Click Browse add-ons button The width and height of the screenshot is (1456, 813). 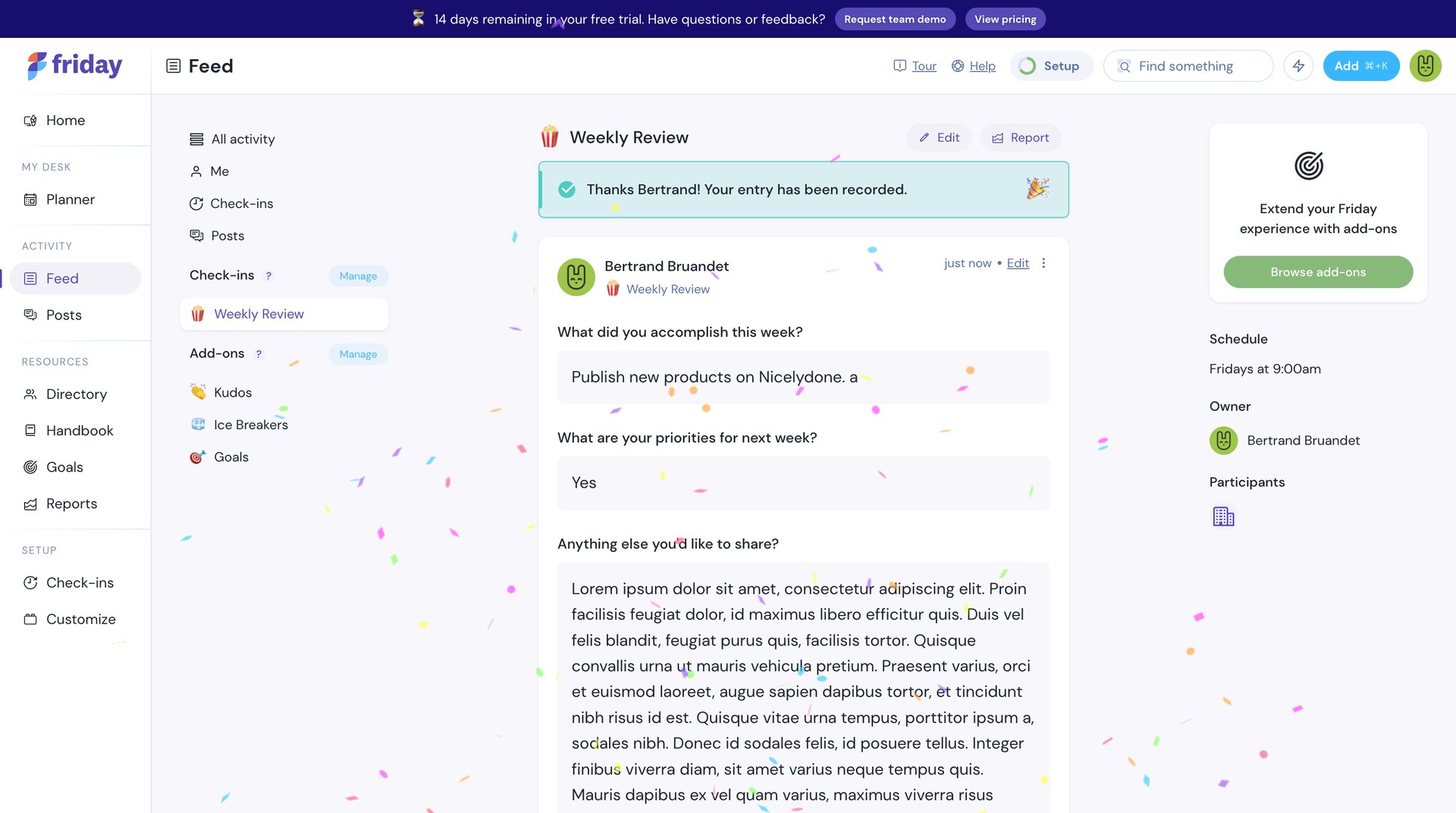1317,272
